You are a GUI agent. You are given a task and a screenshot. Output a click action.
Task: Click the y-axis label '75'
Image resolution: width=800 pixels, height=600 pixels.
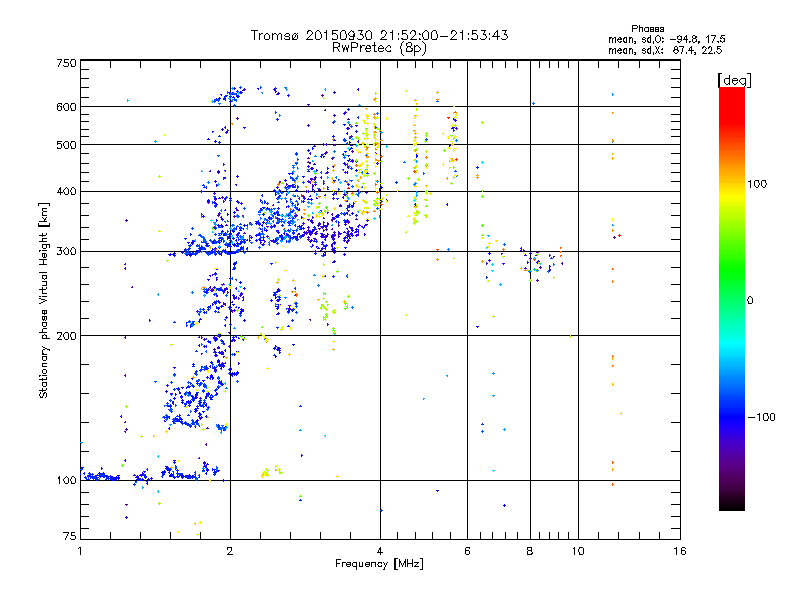pyautogui.click(x=70, y=536)
